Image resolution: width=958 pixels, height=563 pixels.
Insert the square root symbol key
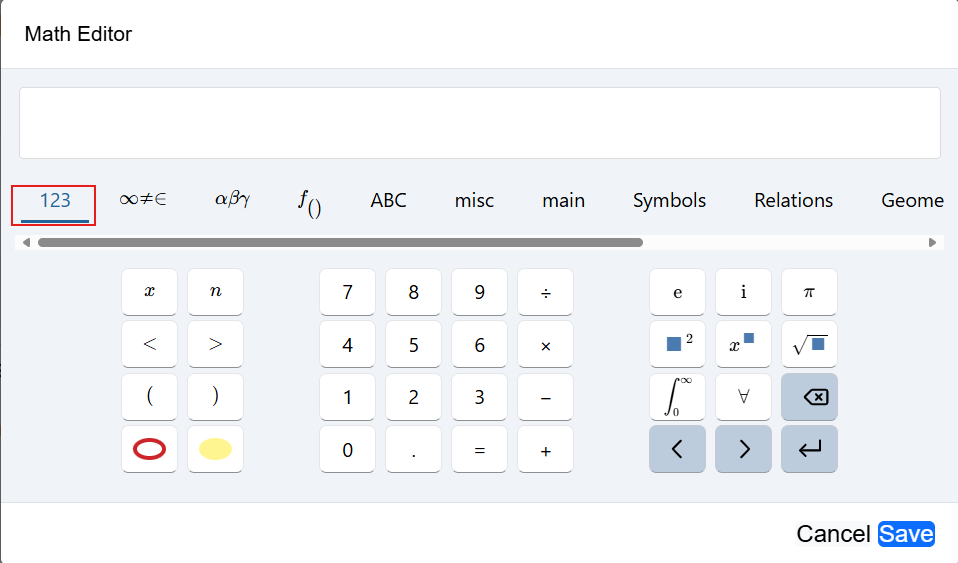coord(809,344)
